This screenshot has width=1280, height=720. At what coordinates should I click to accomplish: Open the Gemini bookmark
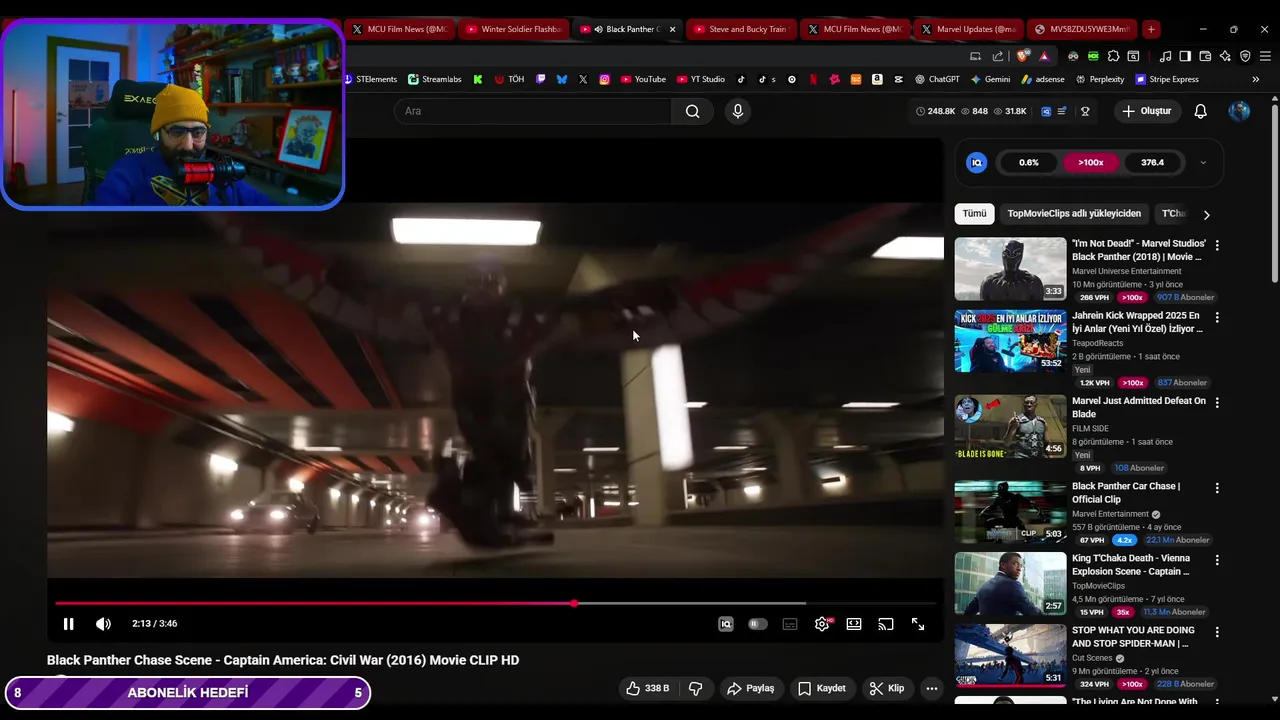[990, 79]
